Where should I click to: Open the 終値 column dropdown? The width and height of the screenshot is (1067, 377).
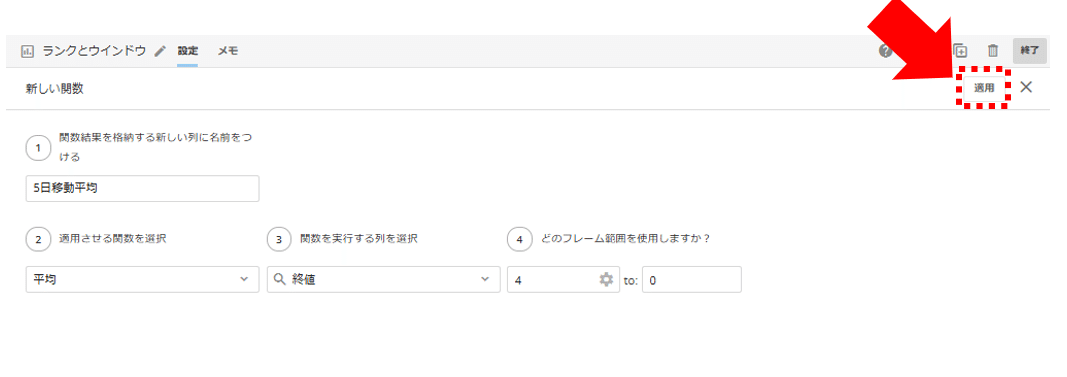(384, 280)
